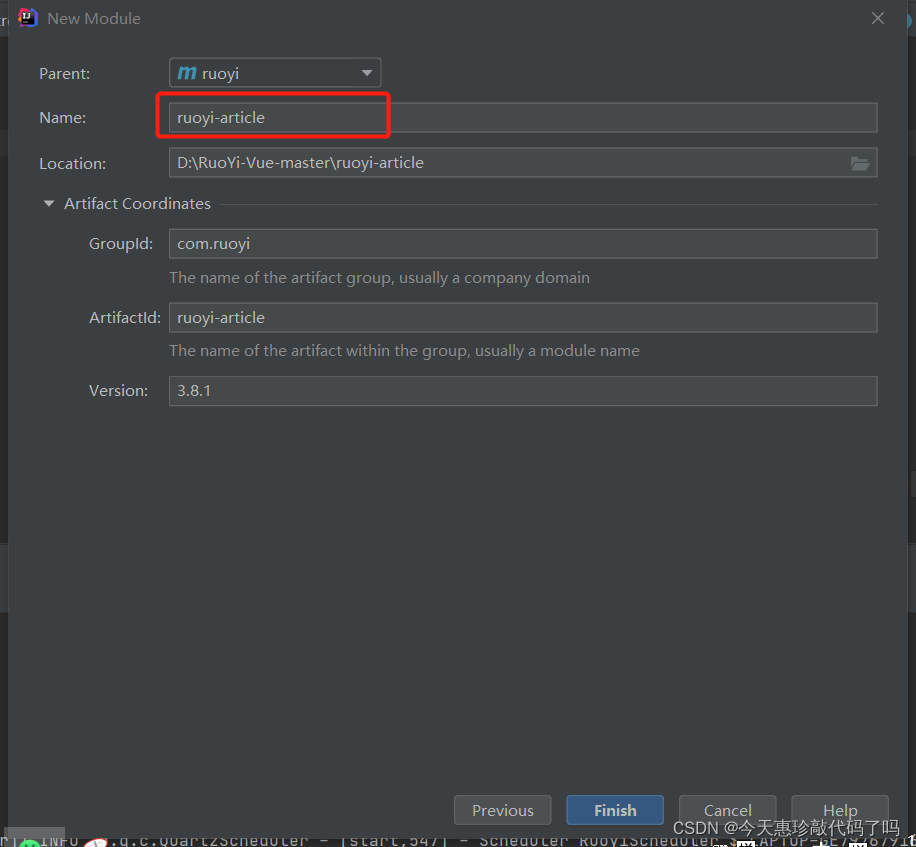Open Help for the New Module dialog
This screenshot has height=847, width=916.
pos(839,810)
